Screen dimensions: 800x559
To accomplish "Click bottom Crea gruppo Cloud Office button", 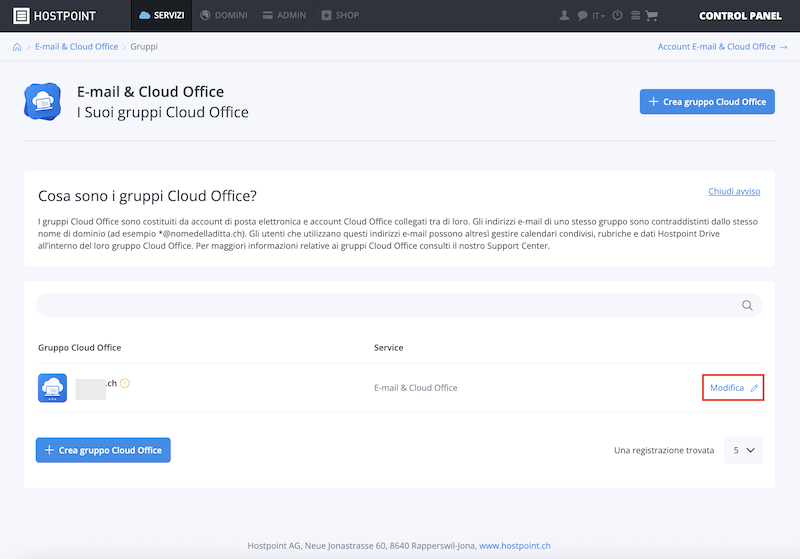I will (103, 450).
